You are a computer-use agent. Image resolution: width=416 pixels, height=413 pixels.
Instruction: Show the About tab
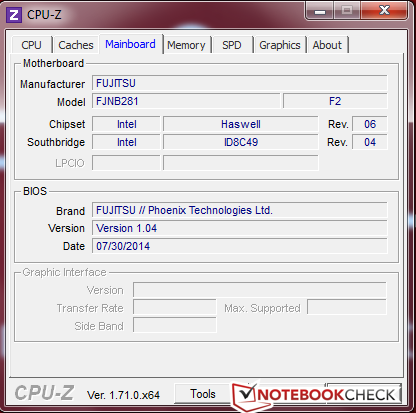click(327, 45)
